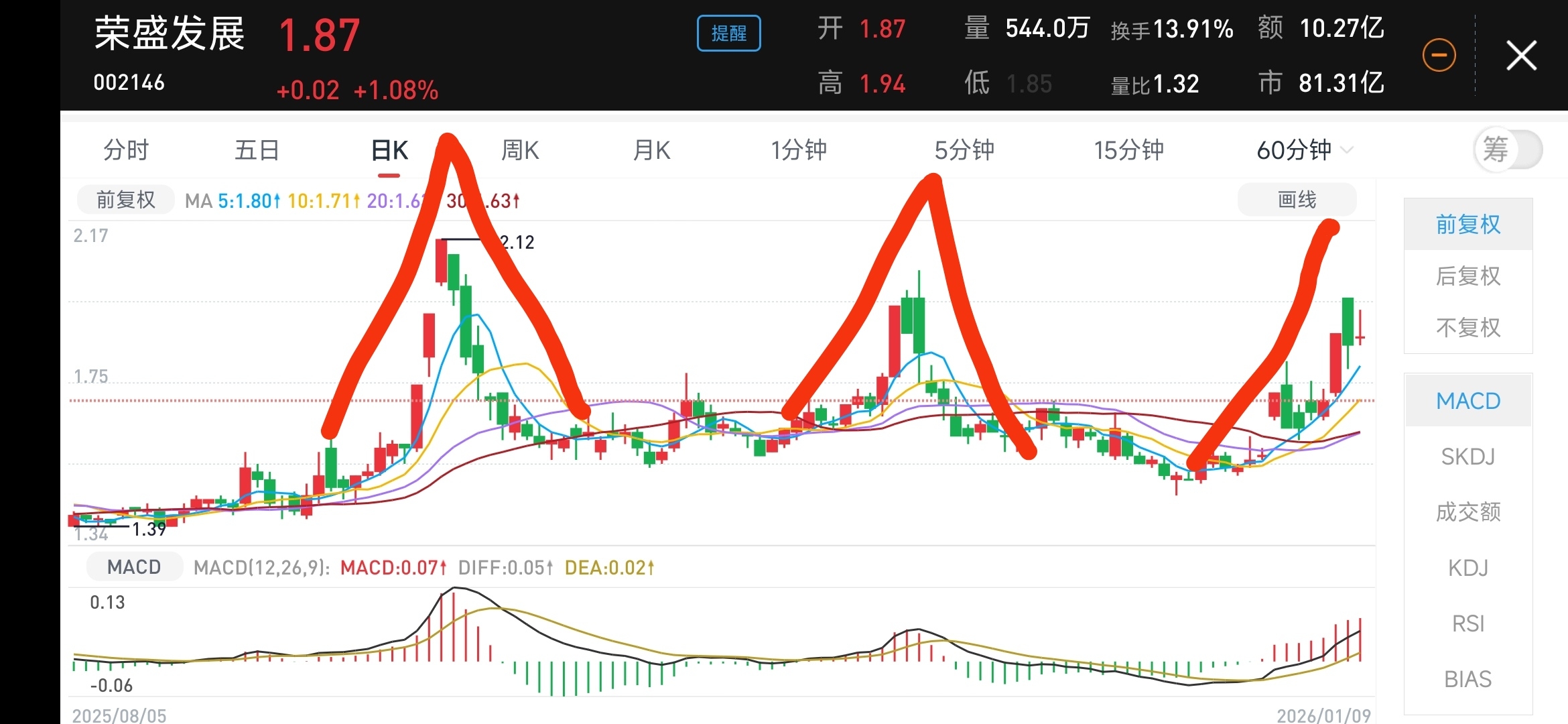
Task: Choose the SKDJ indicator
Action: pos(1467,457)
